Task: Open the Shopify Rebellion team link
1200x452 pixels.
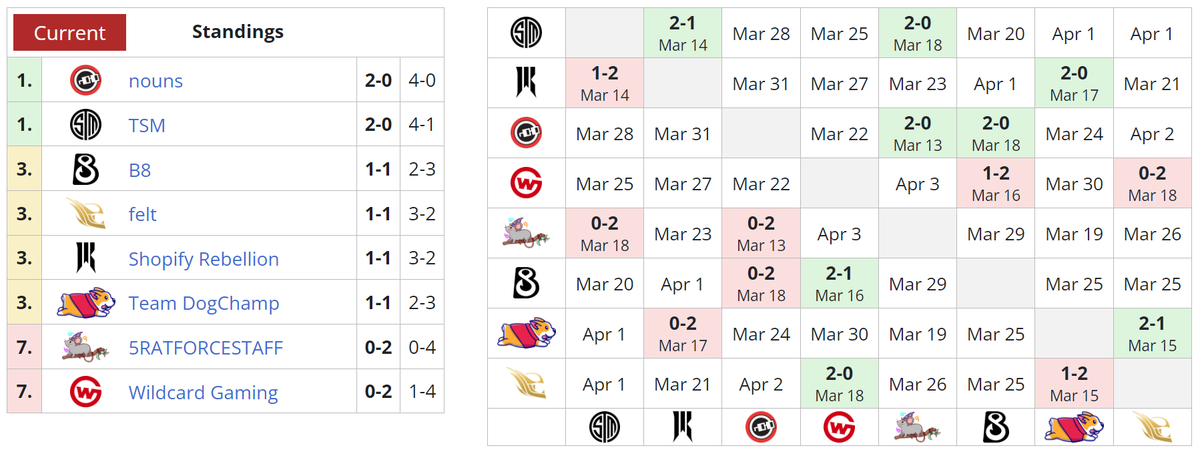Action: (203, 259)
